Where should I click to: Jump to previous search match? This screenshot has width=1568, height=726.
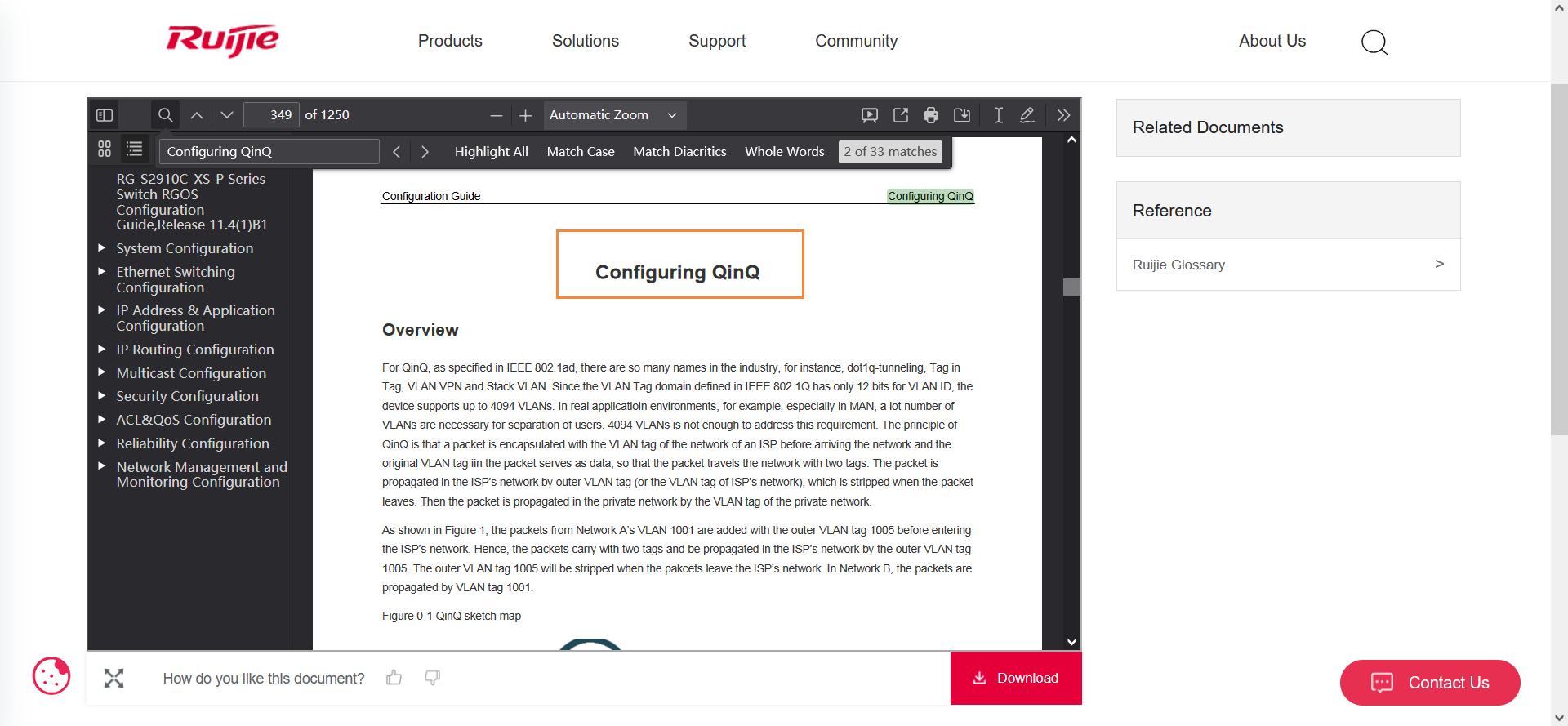click(396, 152)
